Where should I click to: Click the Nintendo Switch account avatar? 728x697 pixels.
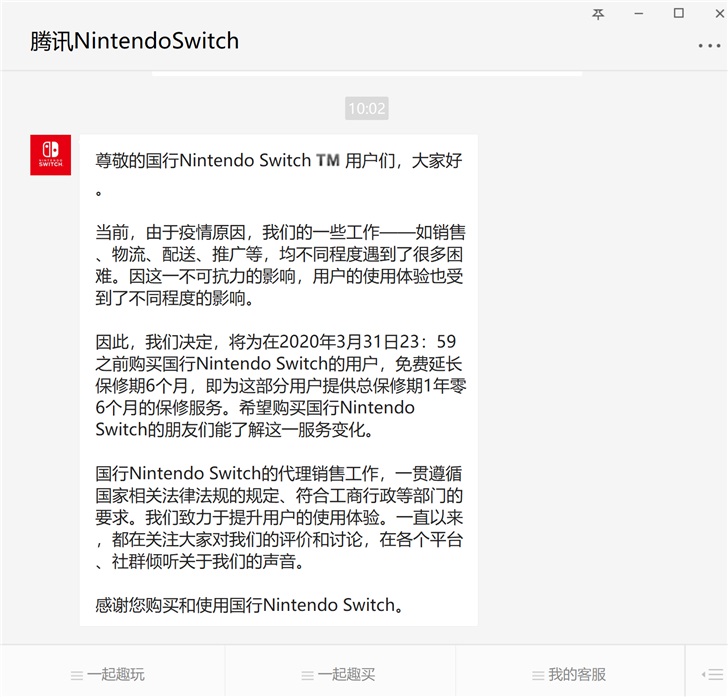[51, 155]
